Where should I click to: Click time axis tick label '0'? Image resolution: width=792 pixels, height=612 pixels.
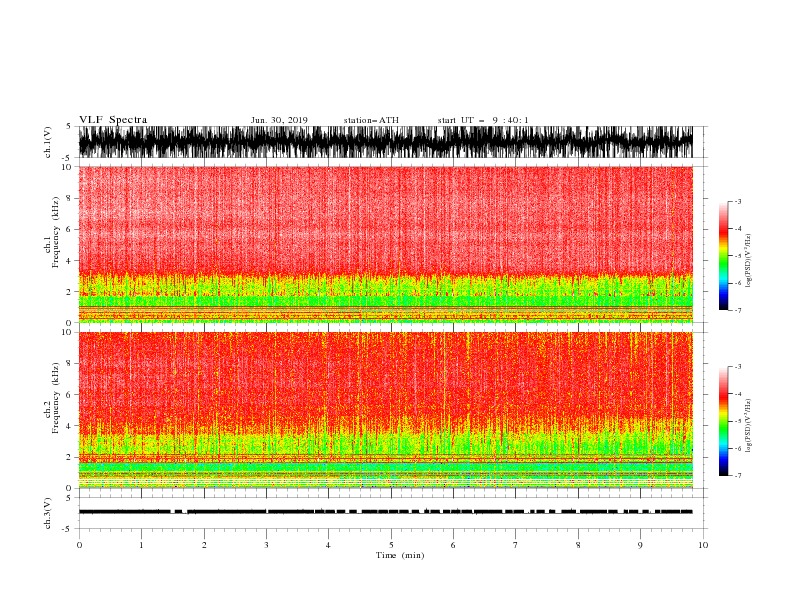tap(79, 545)
